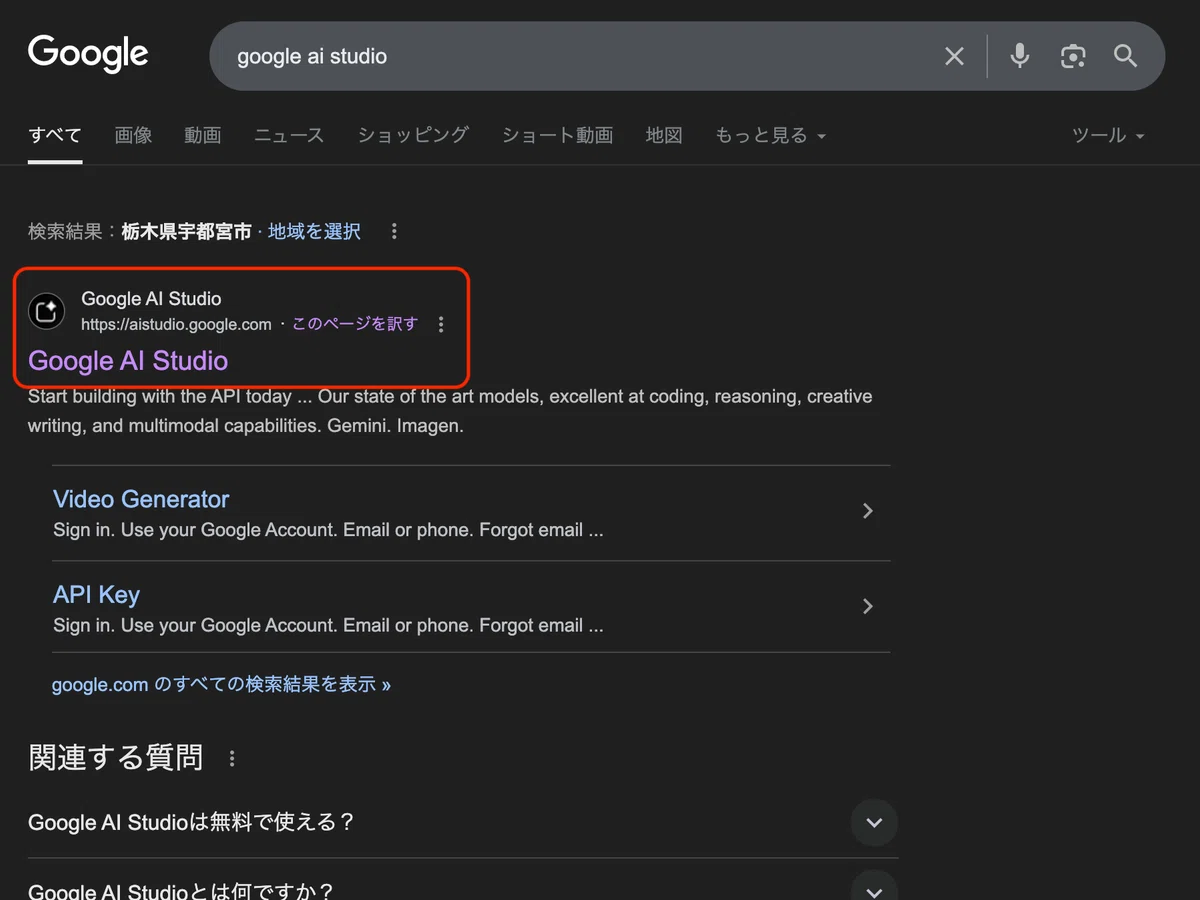Open the Google AI Studio result title

tap(128, 360)
